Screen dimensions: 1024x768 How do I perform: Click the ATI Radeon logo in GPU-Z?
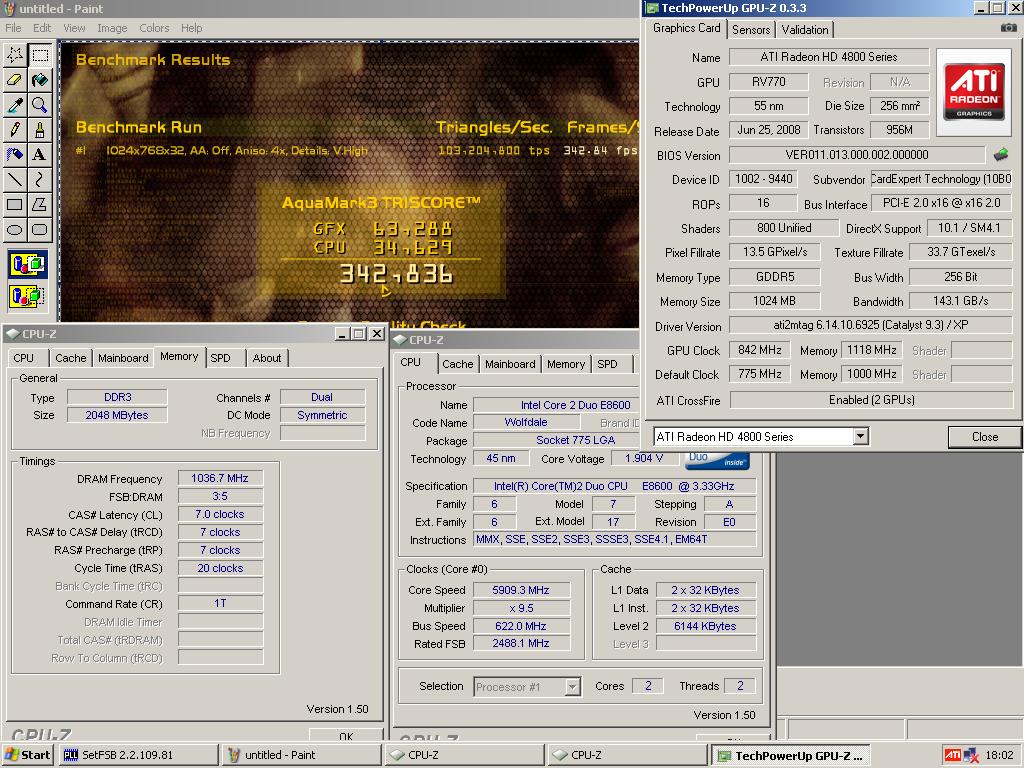[974, 91]
